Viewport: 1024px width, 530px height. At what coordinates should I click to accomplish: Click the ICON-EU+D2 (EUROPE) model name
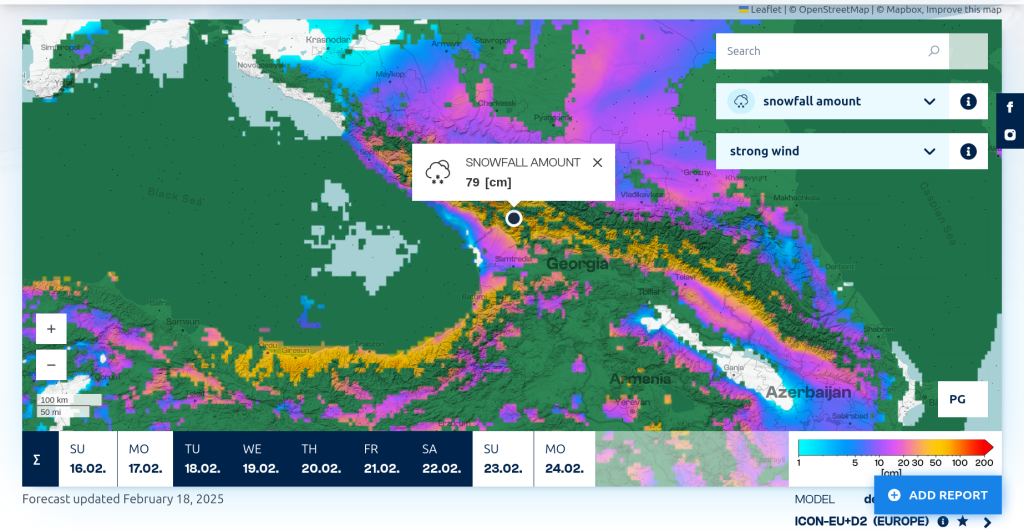click(861, 522)
